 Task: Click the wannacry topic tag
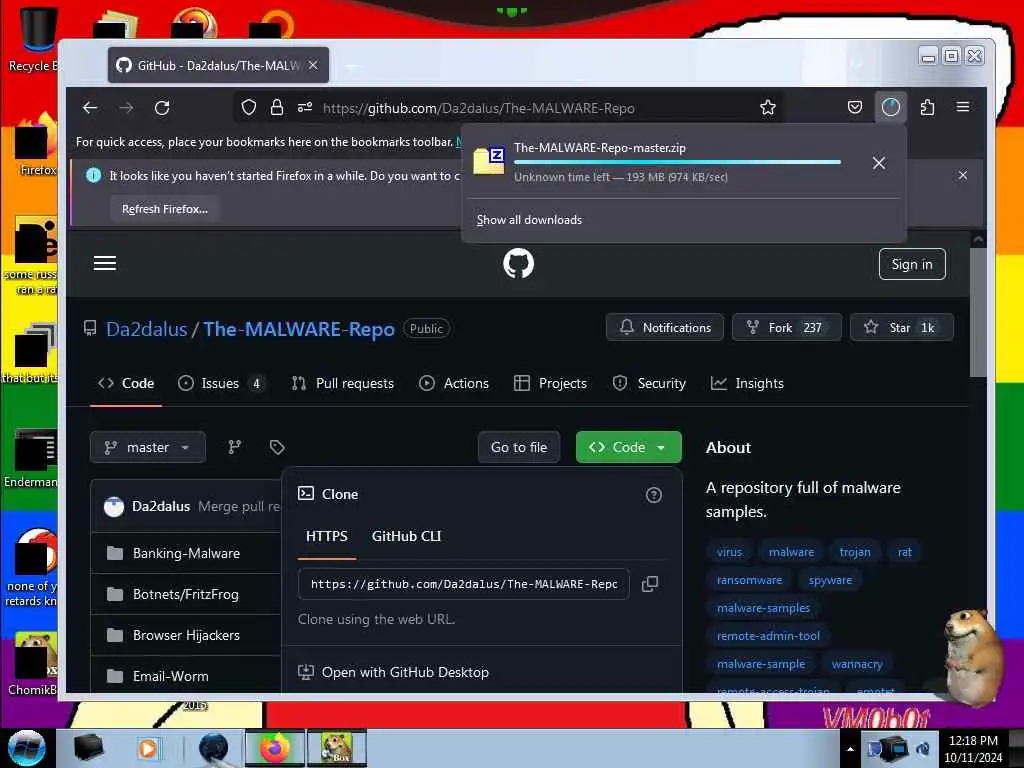pos(857,664)
